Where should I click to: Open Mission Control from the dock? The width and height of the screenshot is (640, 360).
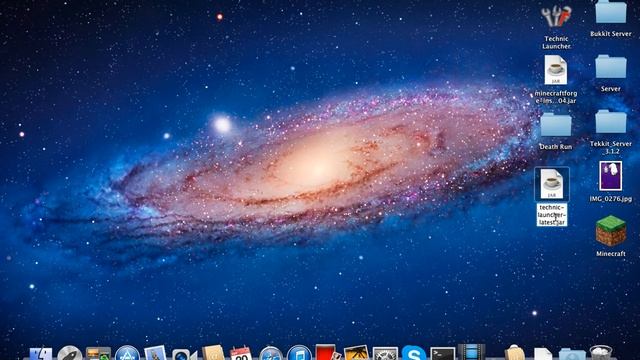(x=98, y=353)
